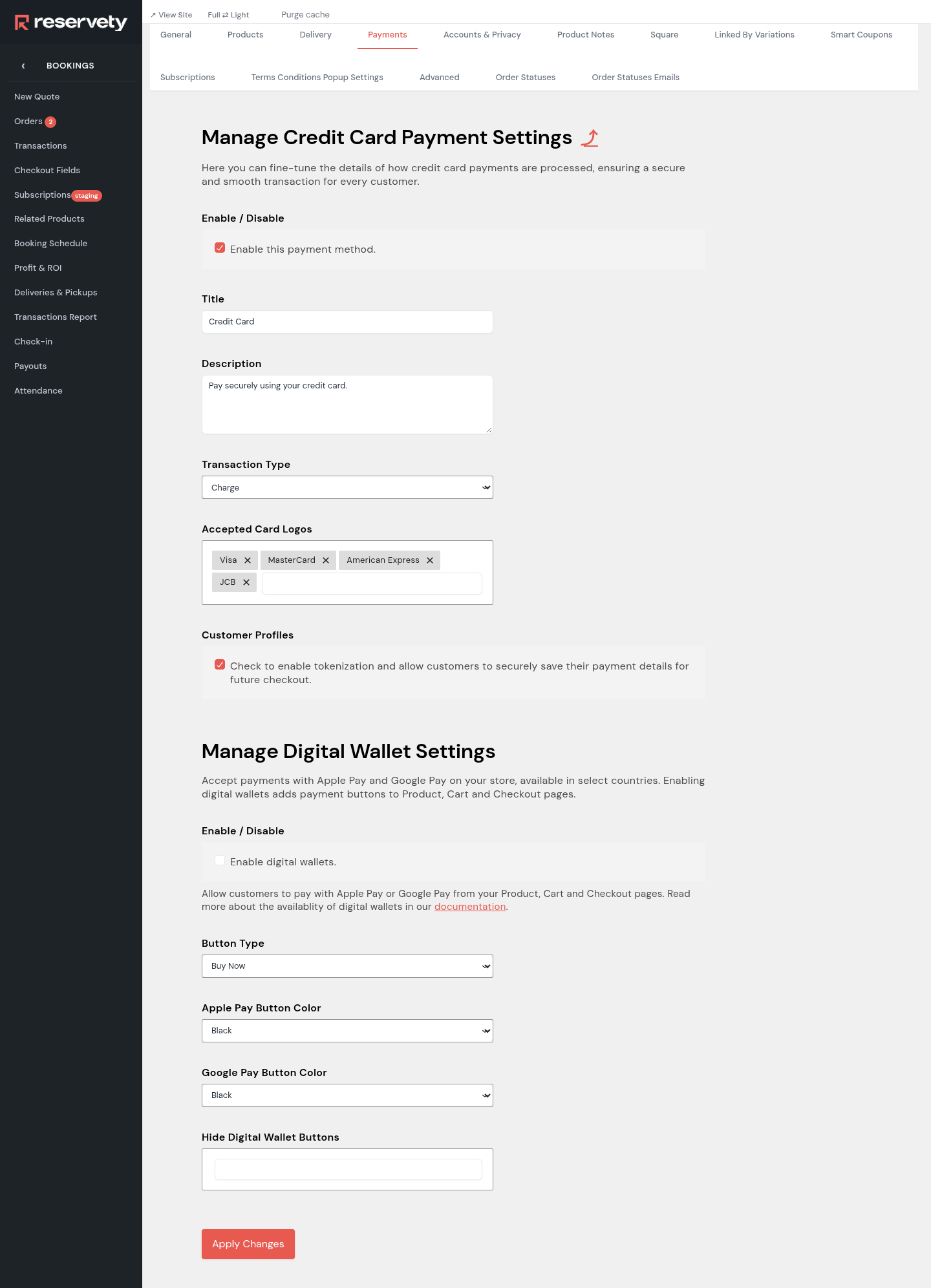Click the Orders notification badge
The width and height of the screenshot is (931, 1288).
[x=50, y=122]
